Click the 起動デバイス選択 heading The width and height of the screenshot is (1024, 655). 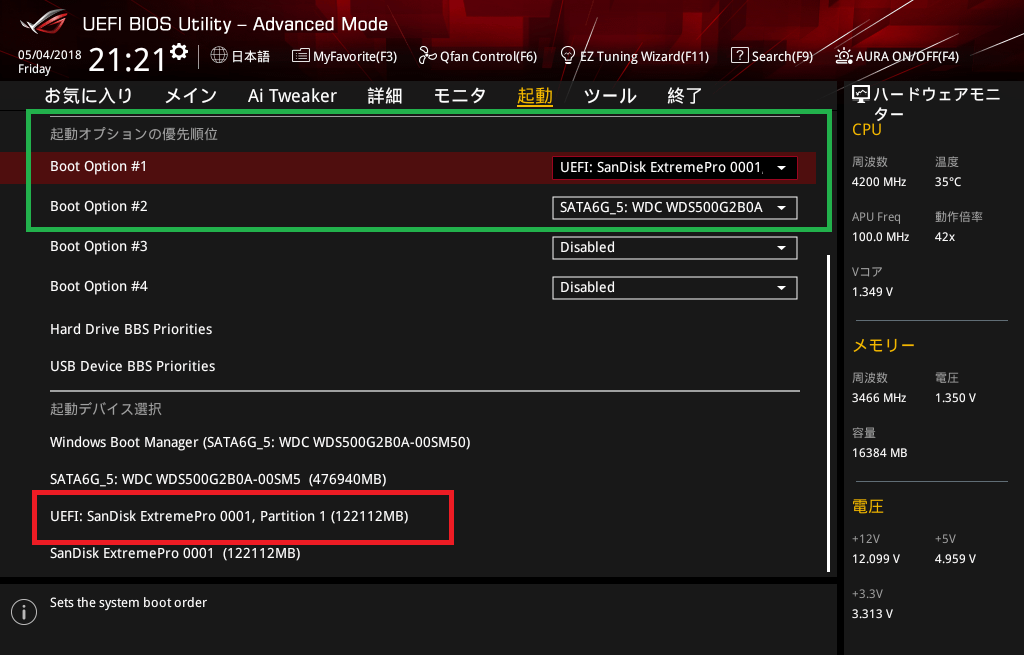[106, 409]
